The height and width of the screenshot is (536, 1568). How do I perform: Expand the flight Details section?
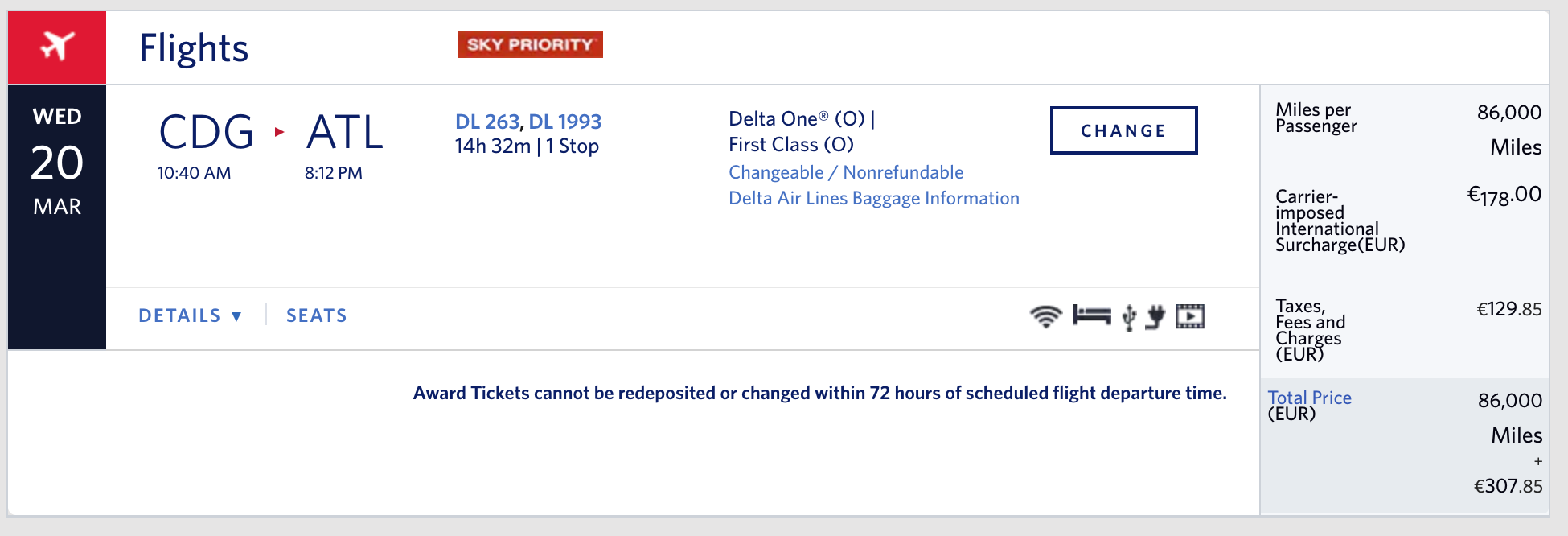(x=190, y=315)
